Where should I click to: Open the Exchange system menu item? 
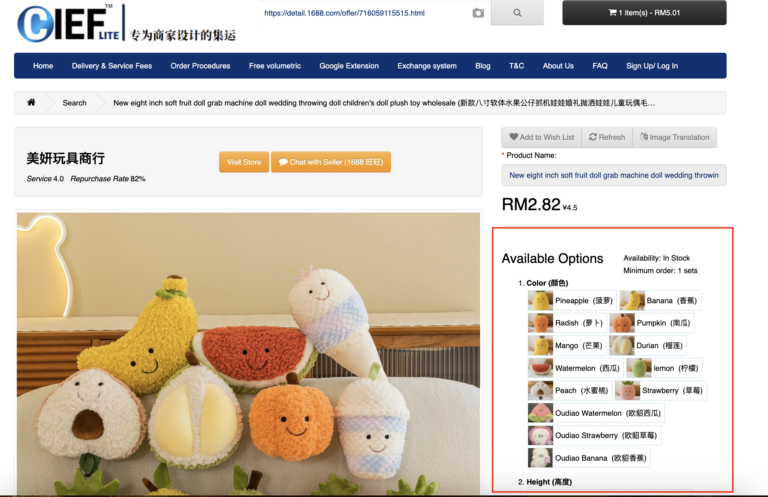pos(427,66)
